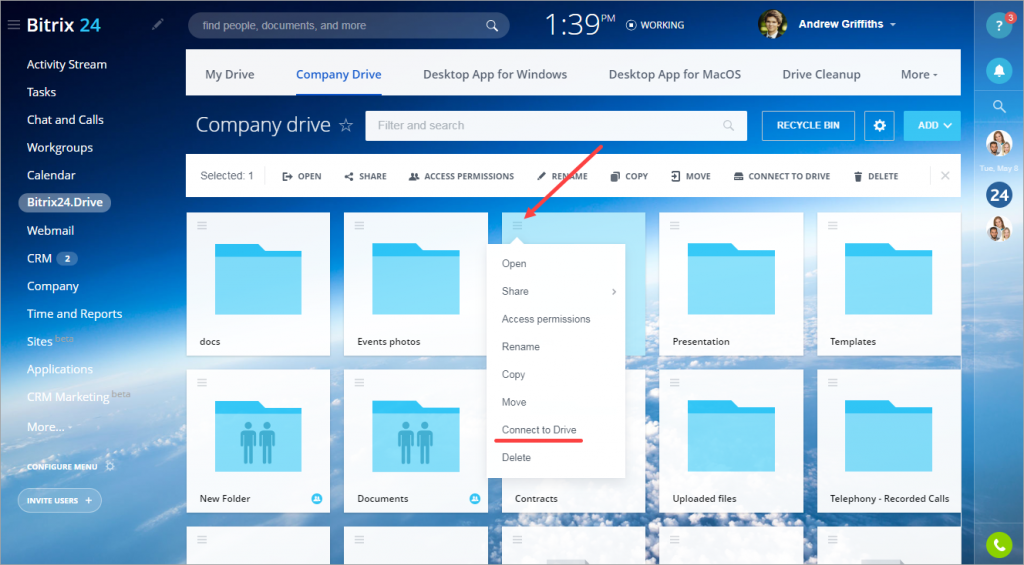
Task: Click INVITE USERS button
Action: click(x=59, y=500)
